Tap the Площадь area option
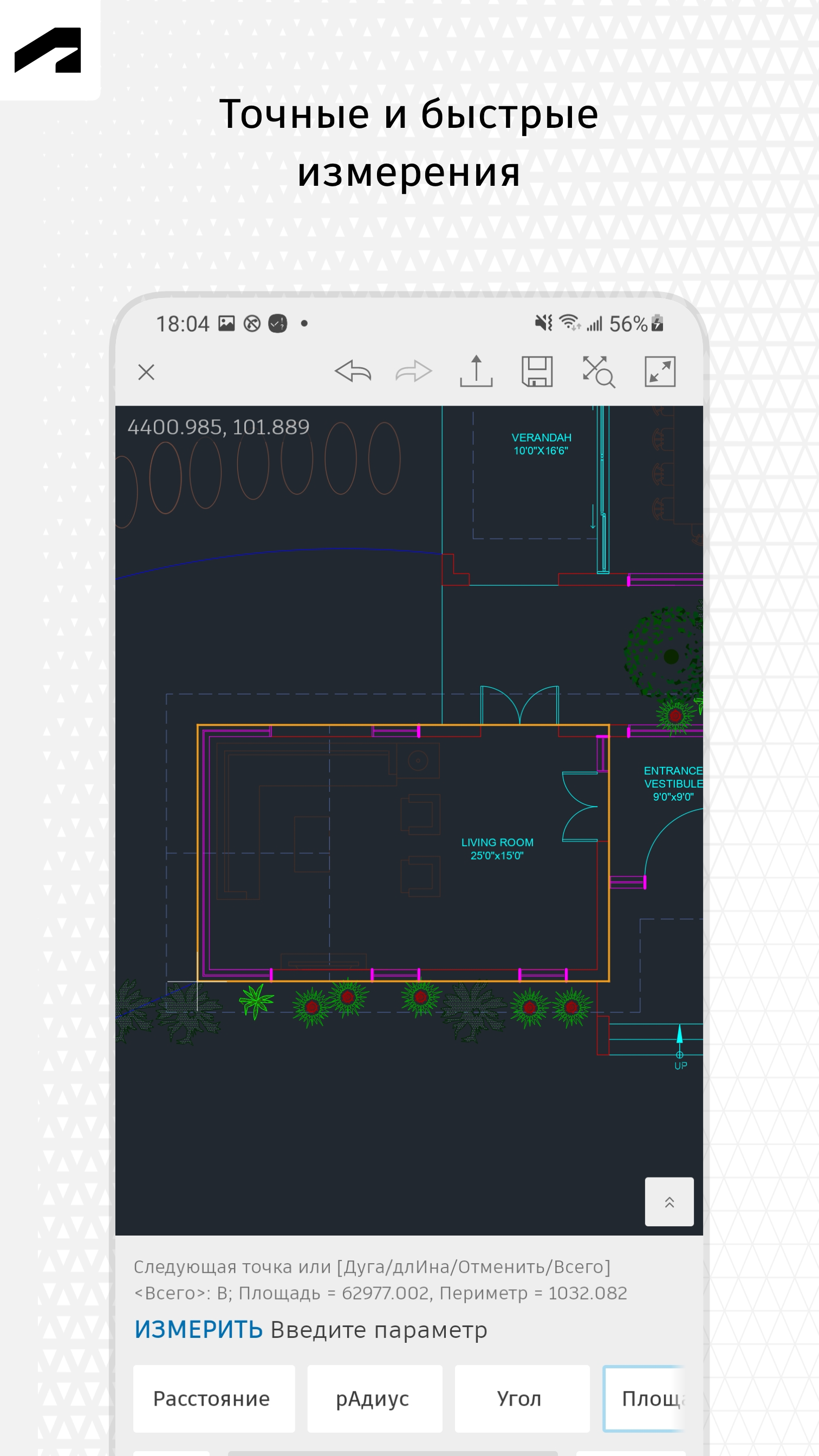This screenshot has width=819, height=1456. point(645,1399)
